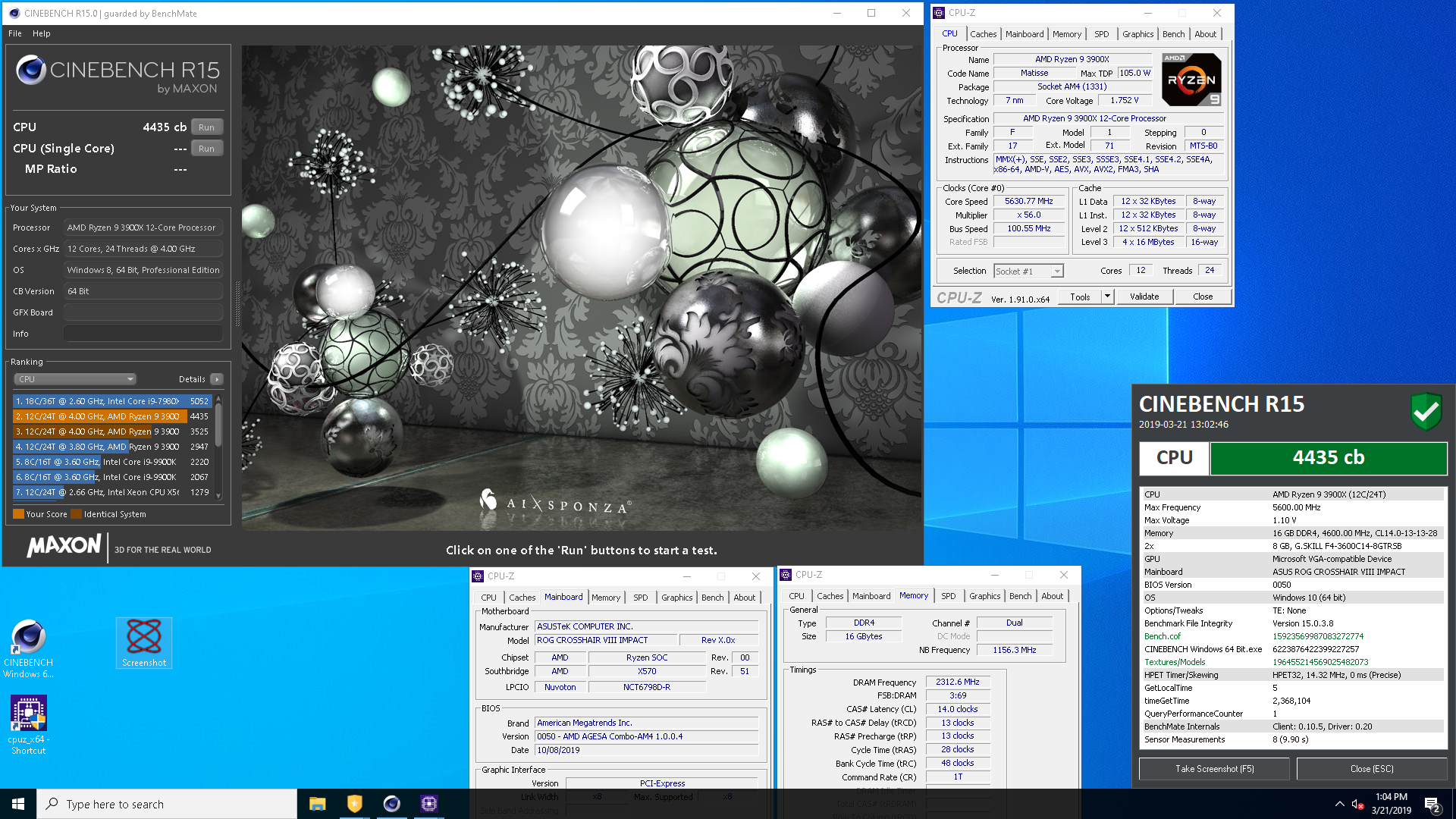Open the notification center icon
This screenshot has height=819, width=1456.
pos(1432,805)
